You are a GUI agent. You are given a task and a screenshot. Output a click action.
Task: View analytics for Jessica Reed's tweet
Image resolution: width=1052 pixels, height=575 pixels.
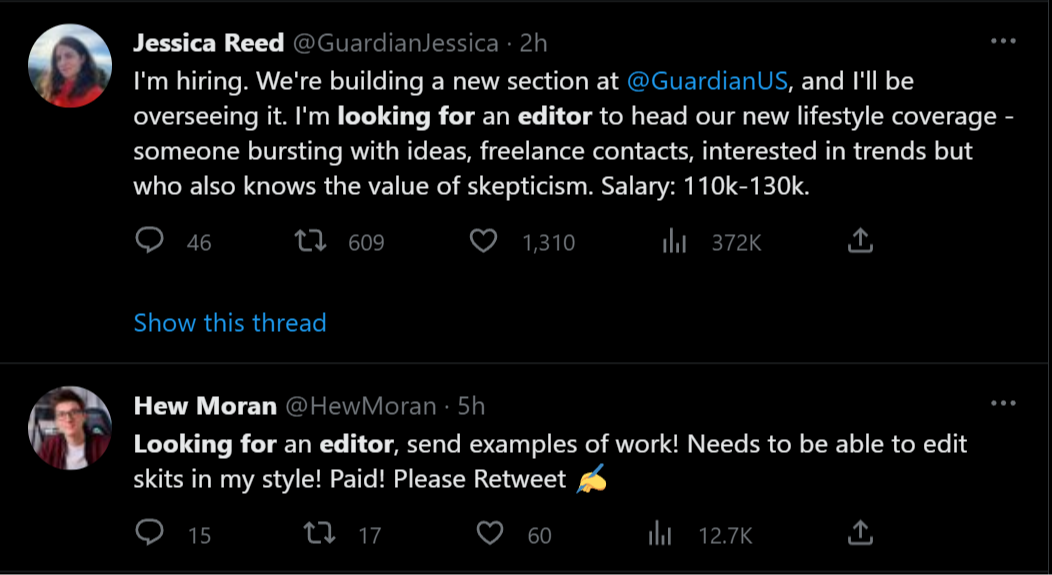point(674,241)
